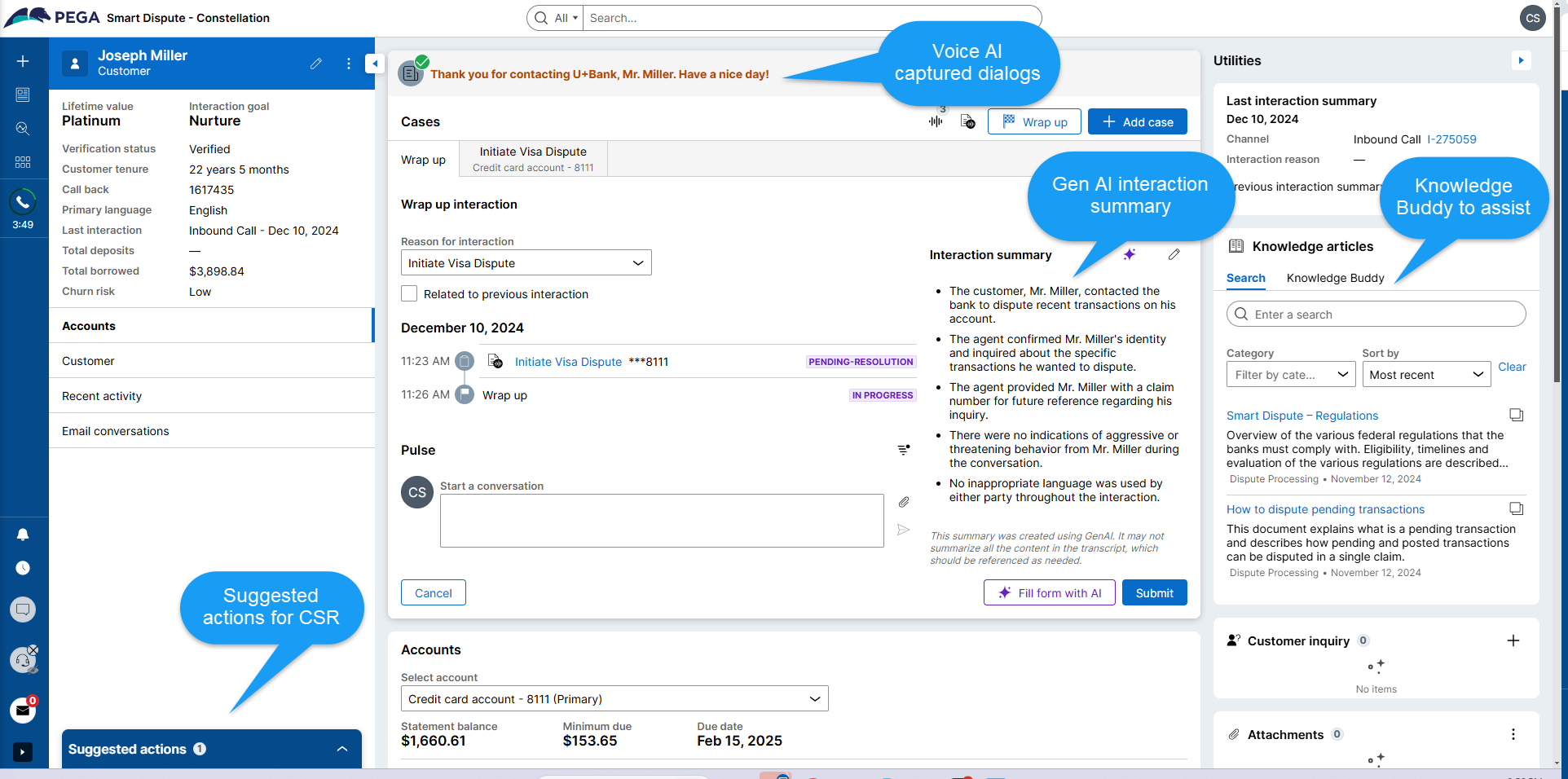Edit the interaction summary with pencil icon

pos(1174,254)
